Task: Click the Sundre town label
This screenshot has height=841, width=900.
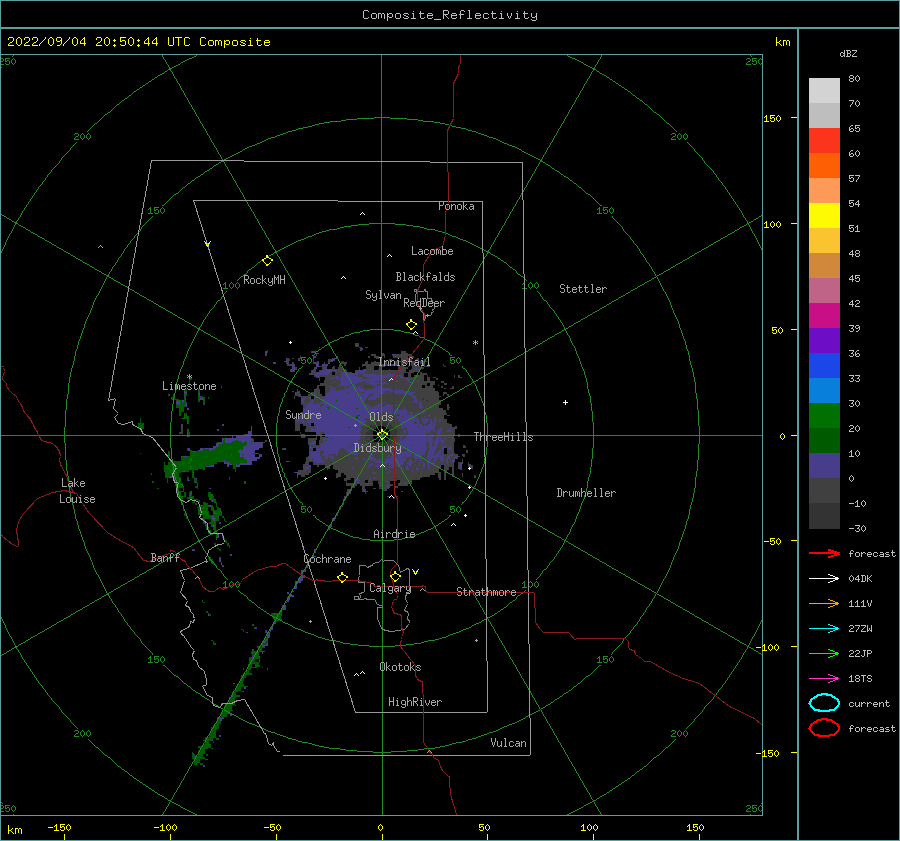Action: point(303,414)
